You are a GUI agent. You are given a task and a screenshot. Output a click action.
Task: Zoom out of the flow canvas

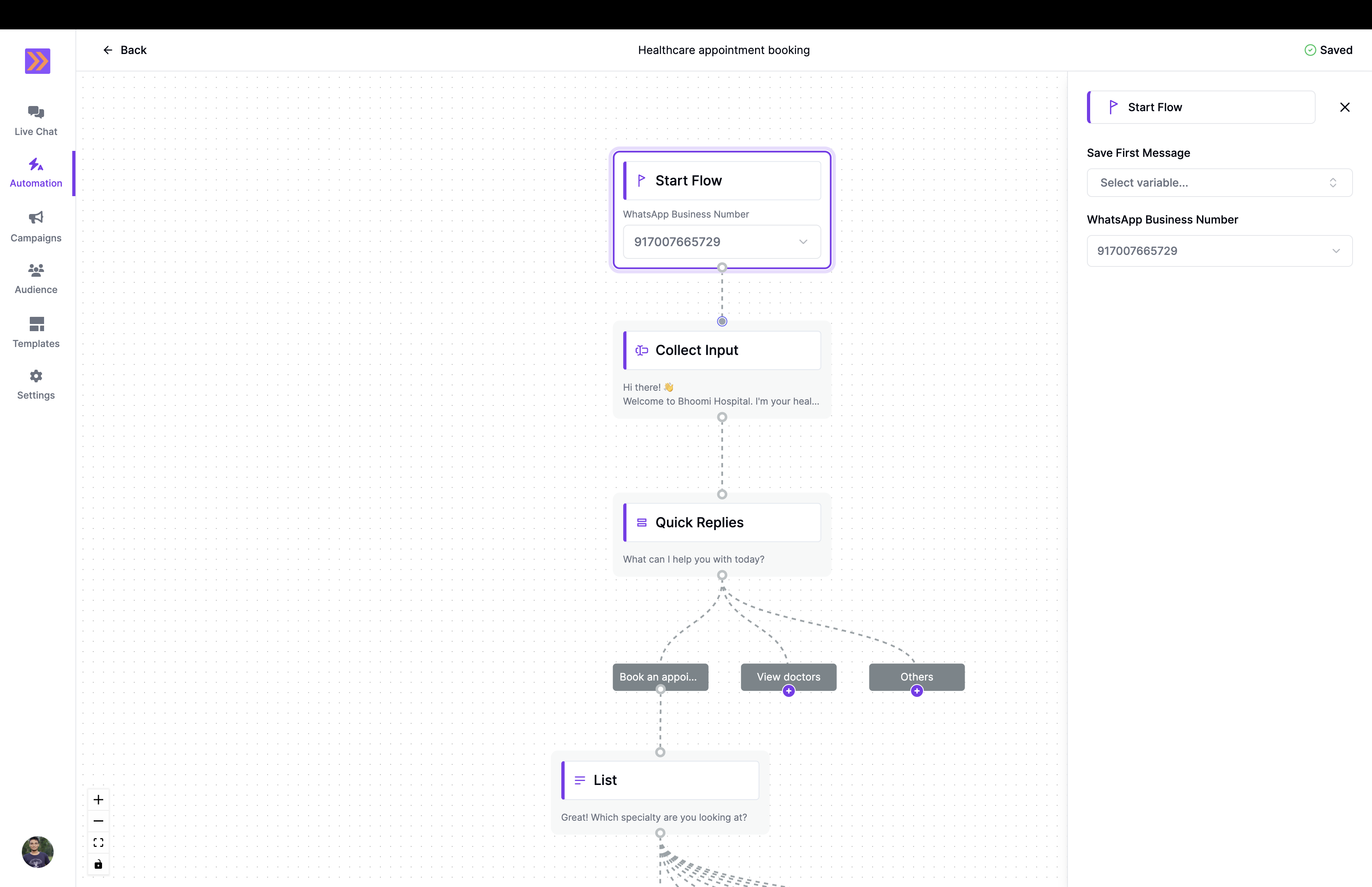pos(98,820)
